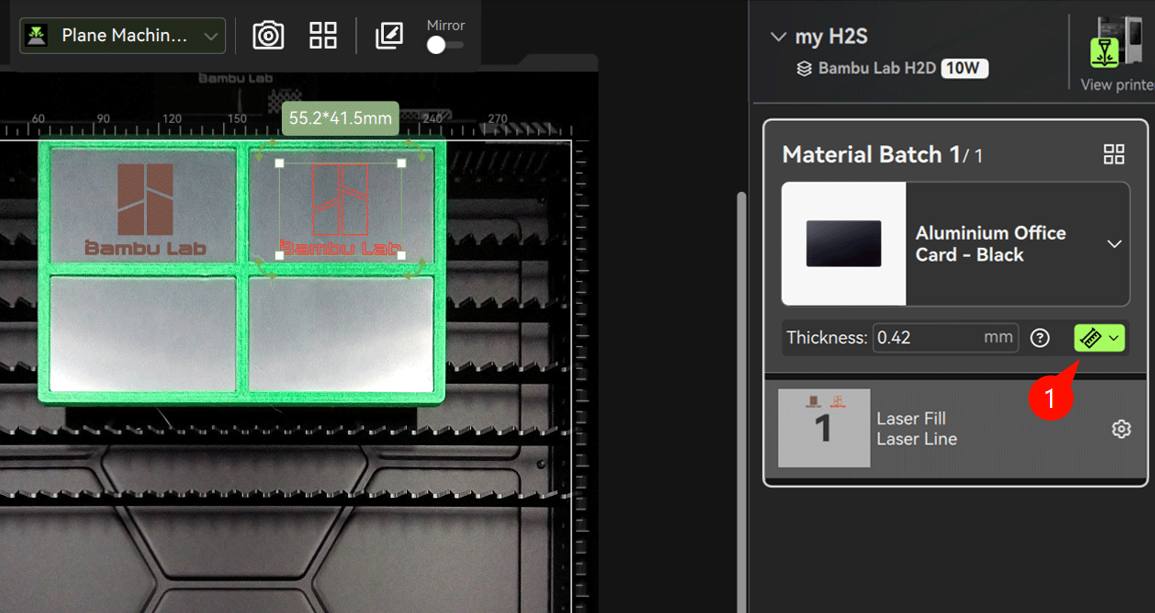Viewport: 1155px width, 613px height.
Task: Click the Material Batch grid icon
Action: click(1114, 154)
